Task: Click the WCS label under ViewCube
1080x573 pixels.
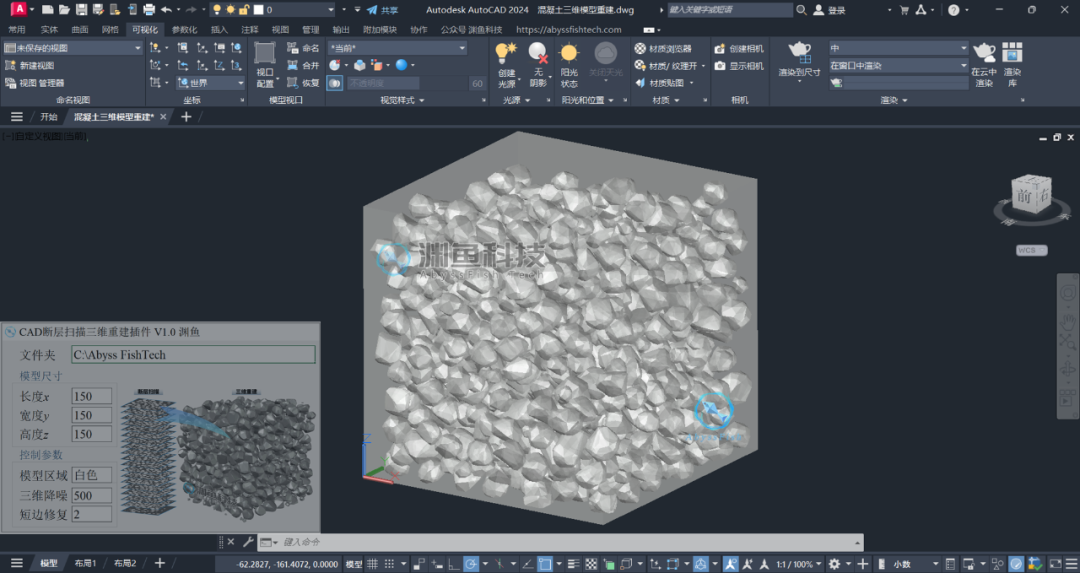Action: click(1031, 250)
